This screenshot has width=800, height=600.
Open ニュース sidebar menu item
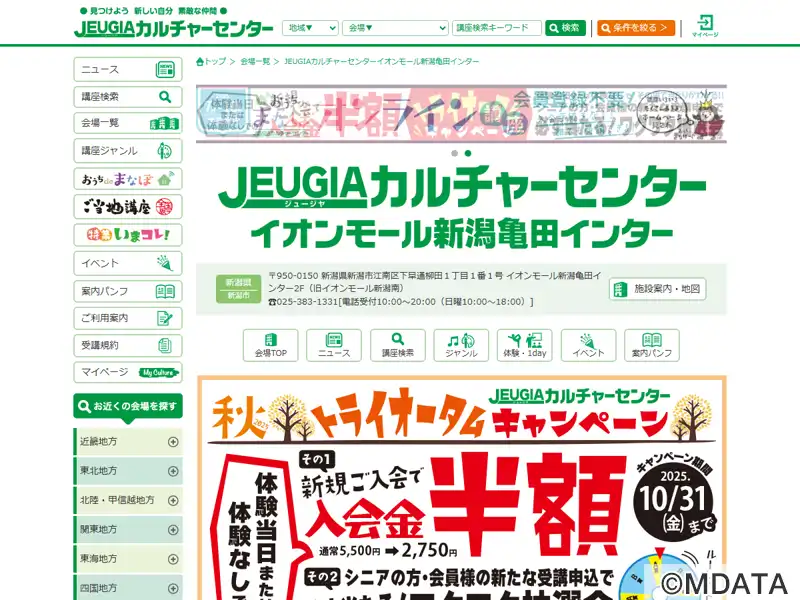click(x=128, y=69)
